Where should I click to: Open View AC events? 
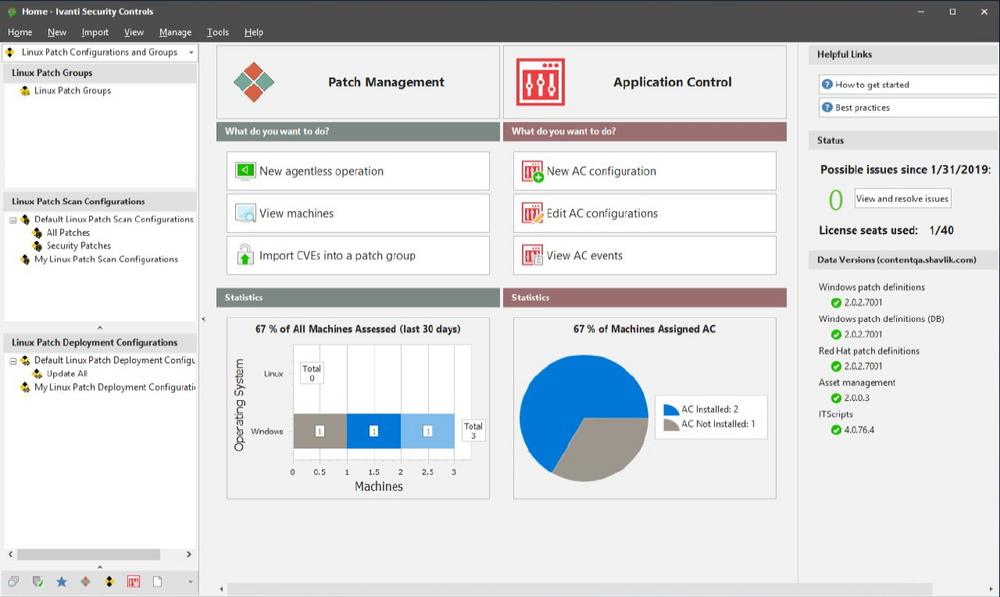645,255
